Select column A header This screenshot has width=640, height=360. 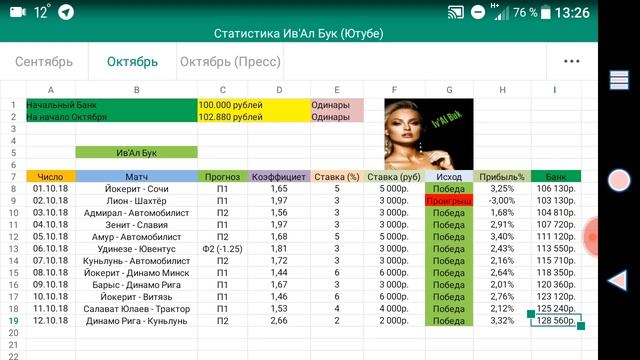coord(51,90)
